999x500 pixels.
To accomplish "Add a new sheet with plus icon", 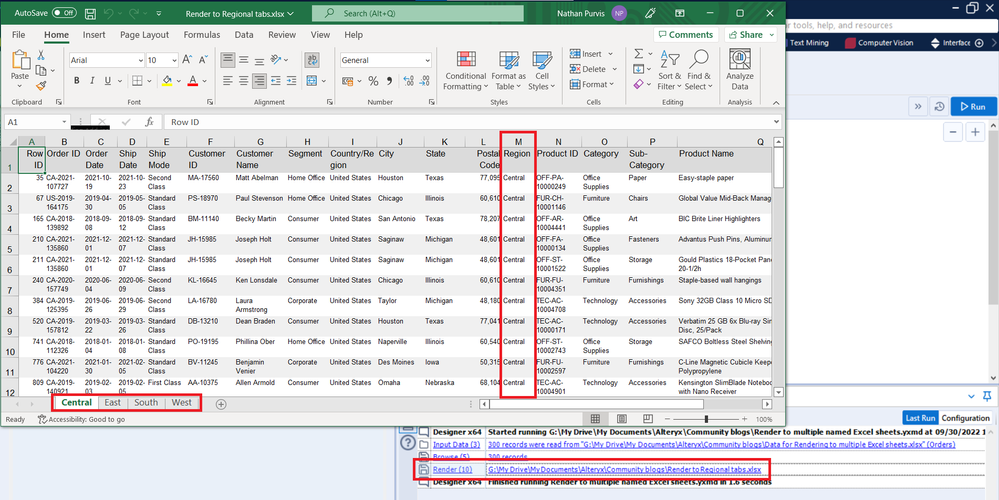I will [x=221, y=404].
